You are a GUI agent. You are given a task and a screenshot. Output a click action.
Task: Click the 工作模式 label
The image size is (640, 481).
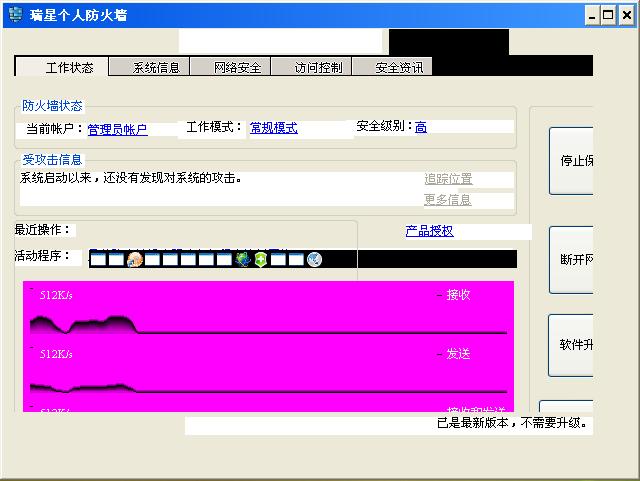point(214,127)
